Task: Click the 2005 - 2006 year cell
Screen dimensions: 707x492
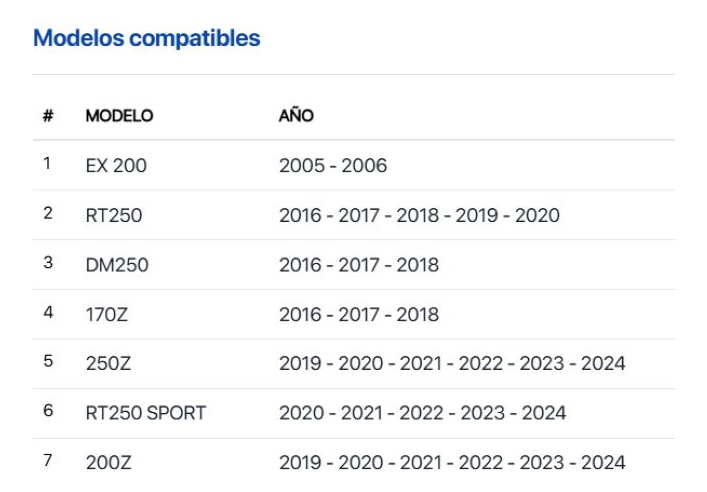Action: click(x=333, y=166)
